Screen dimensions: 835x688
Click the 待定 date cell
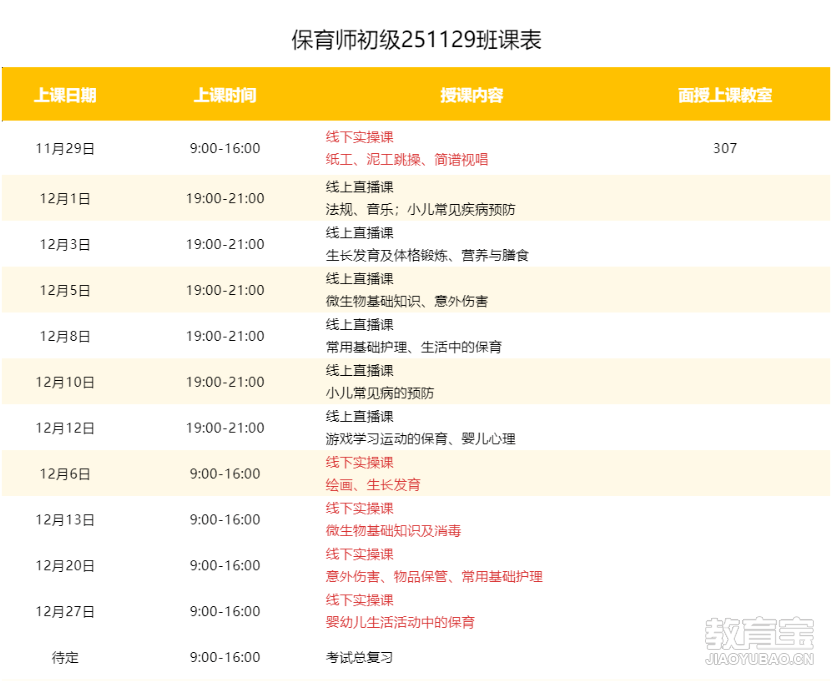coord(65,658)
